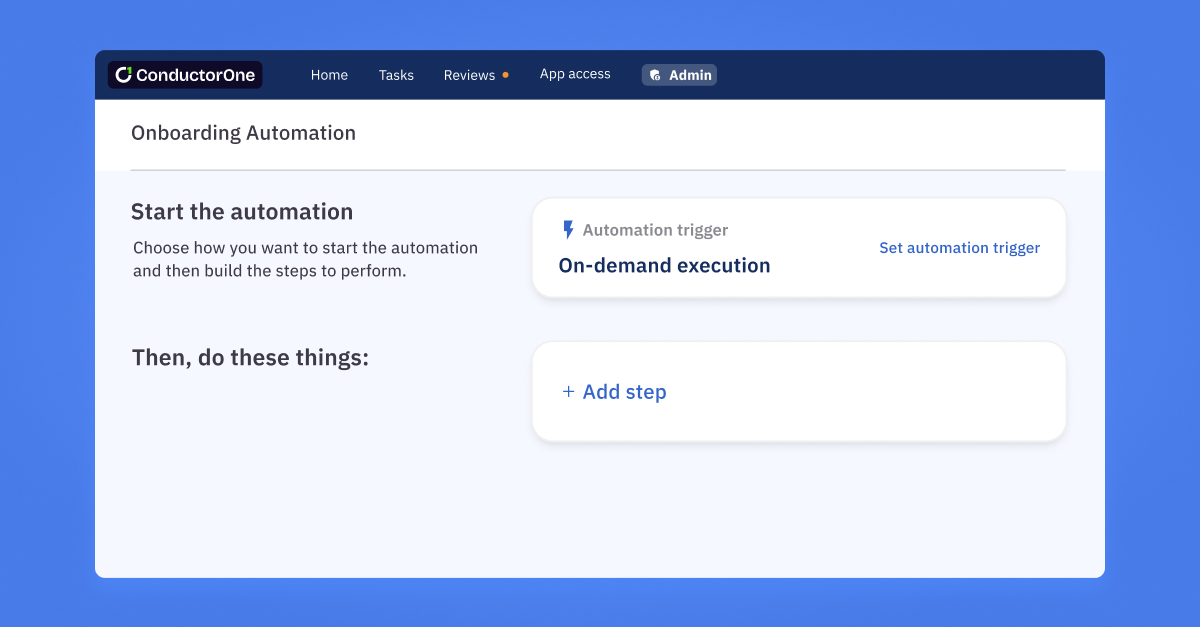Image resolution: width=1200 pixels, height=627 pixels.
Task: Click the shield icon inside the Admin badge
Action: tap(655, 74)
